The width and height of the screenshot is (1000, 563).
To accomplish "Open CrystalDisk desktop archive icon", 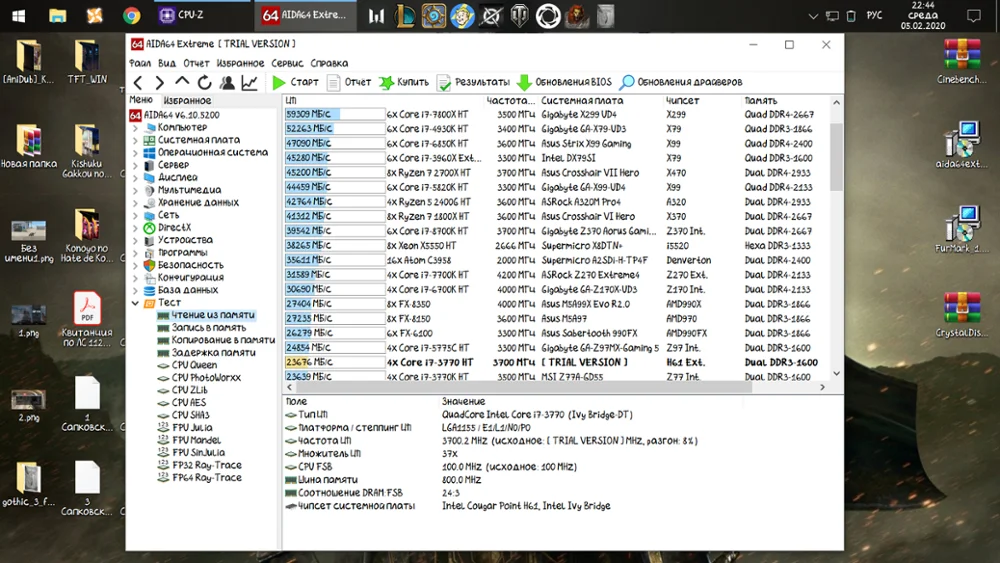I will (961, 314).
